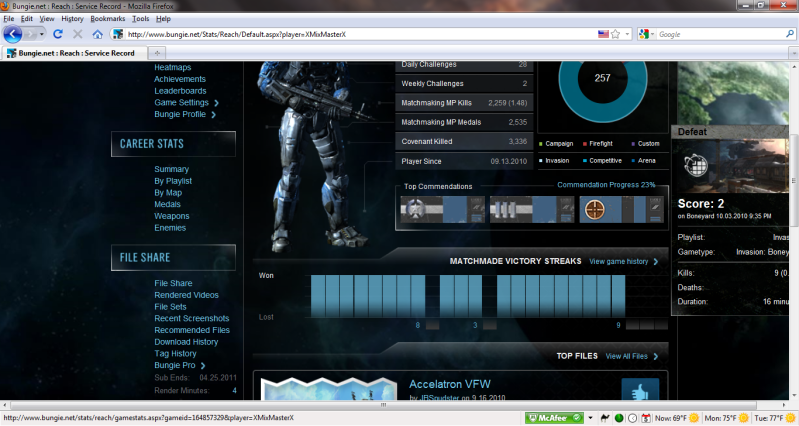Click the Campaign legend color swatch

pyautogui.click(x=541, y=145)
